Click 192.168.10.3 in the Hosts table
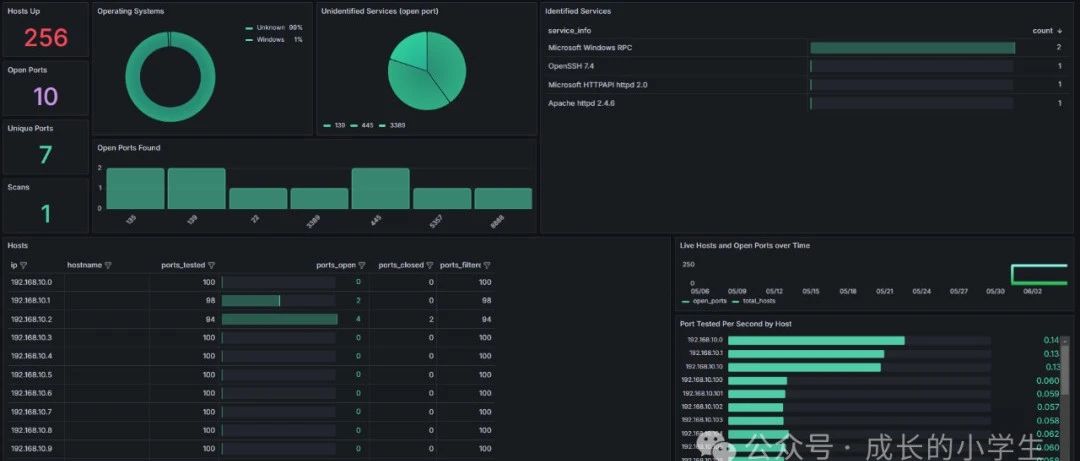 pos(31,338)
